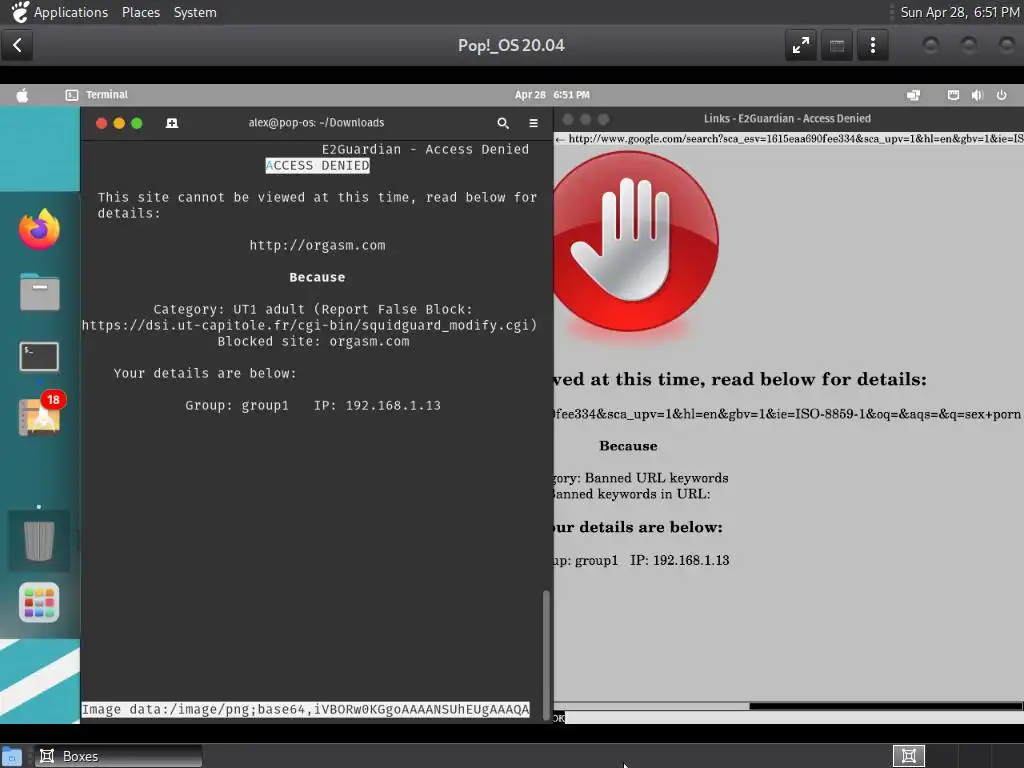Click Banned URL keywords text in Links
Viewport: 1024px width, 768px height.
656,478
